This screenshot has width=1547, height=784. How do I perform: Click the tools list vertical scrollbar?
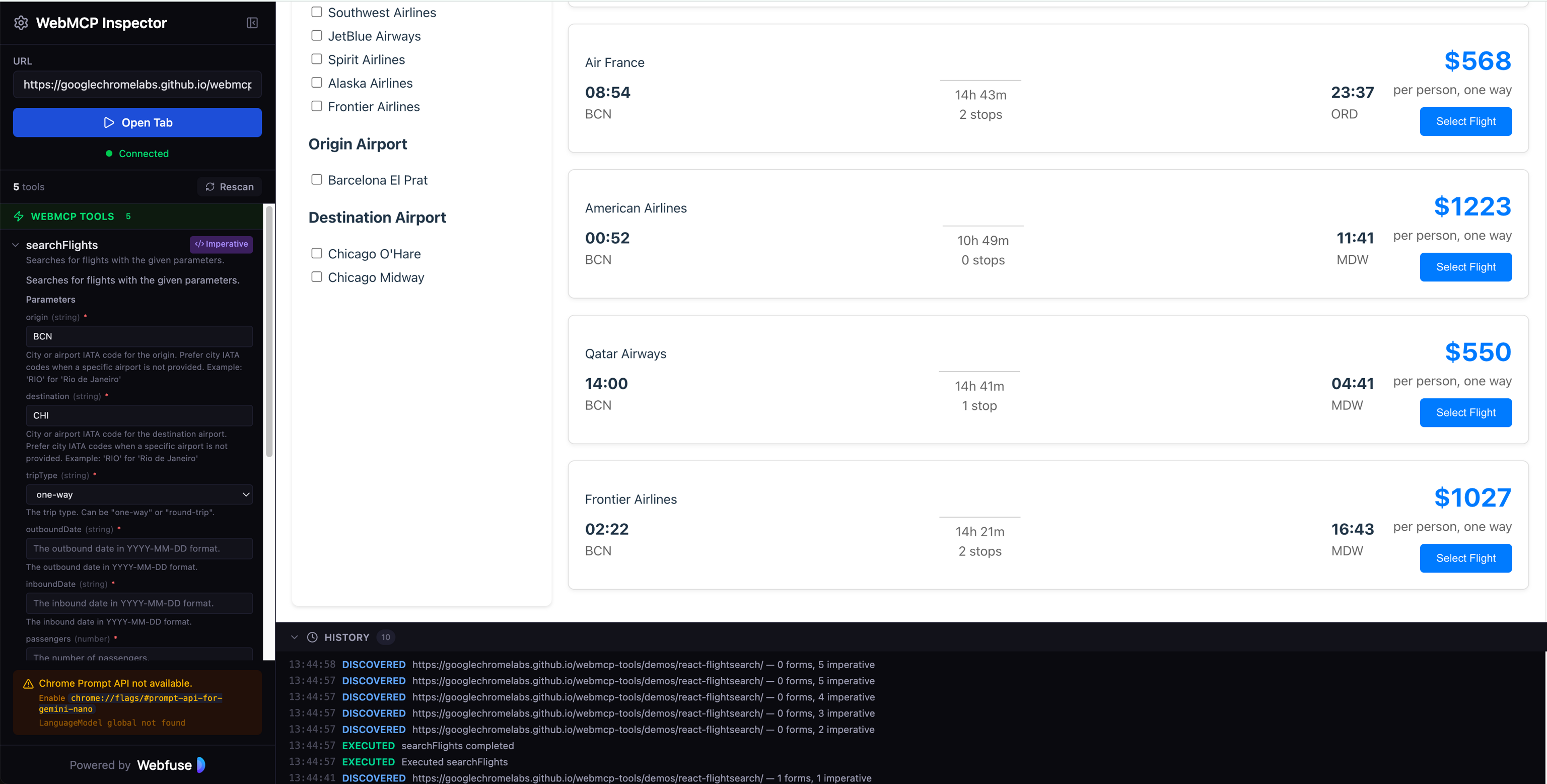pyautogui.click(x=269, y=330)
